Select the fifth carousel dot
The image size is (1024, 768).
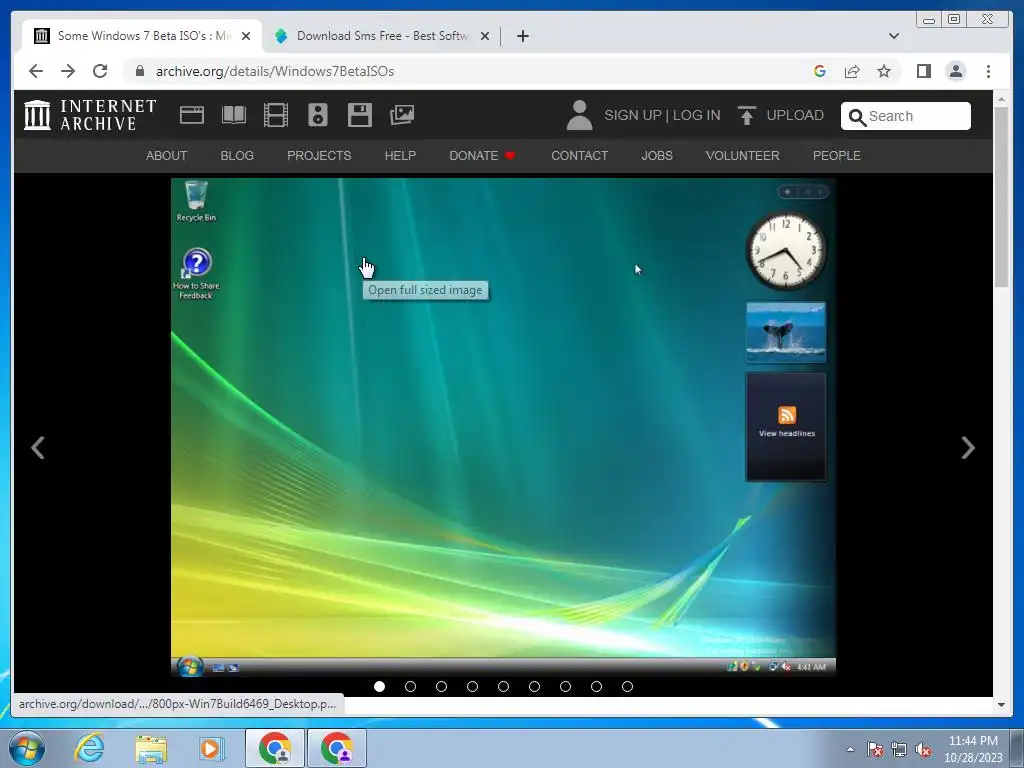click(504, 686)
